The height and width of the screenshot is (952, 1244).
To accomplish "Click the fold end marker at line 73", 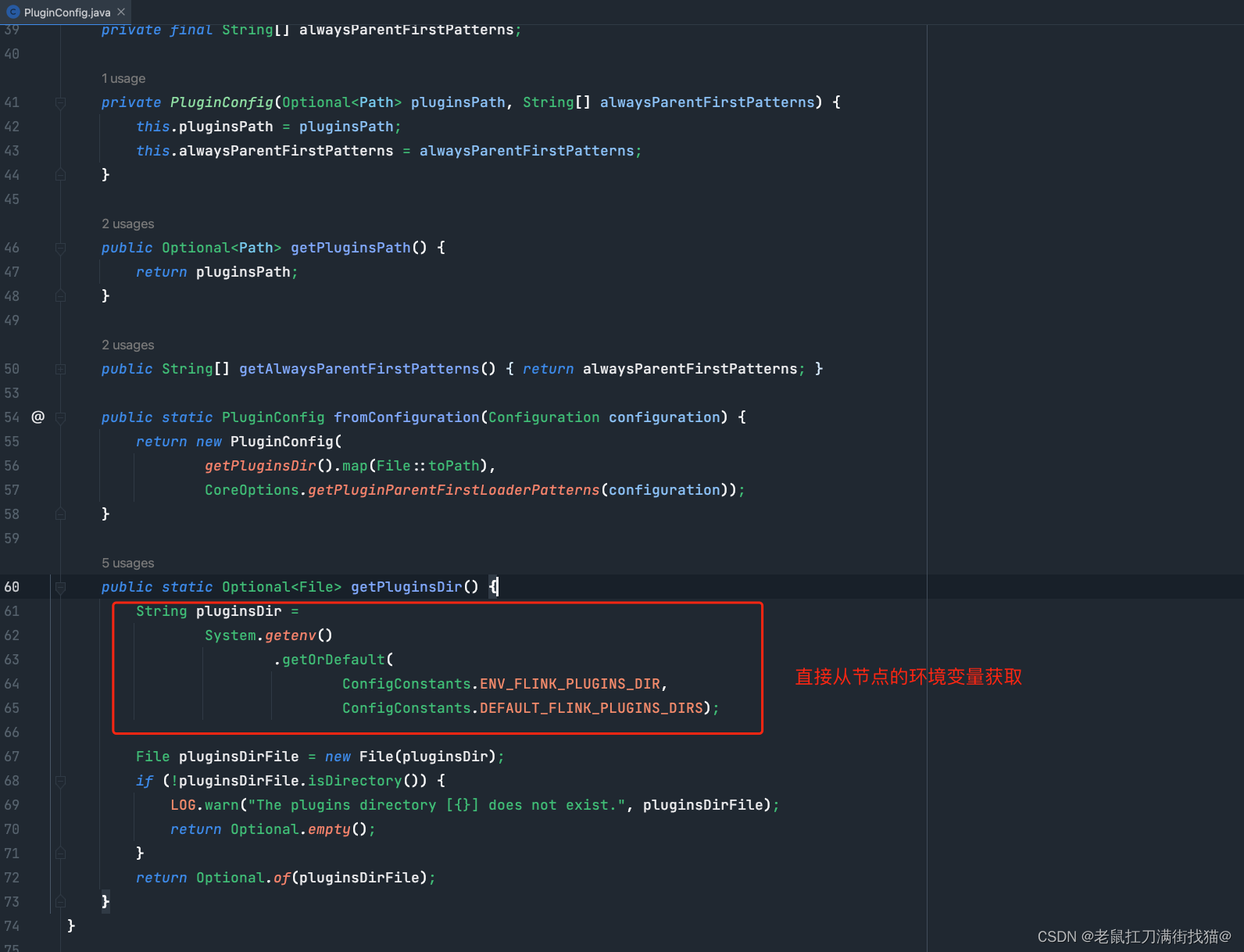I will click(60, 902).
